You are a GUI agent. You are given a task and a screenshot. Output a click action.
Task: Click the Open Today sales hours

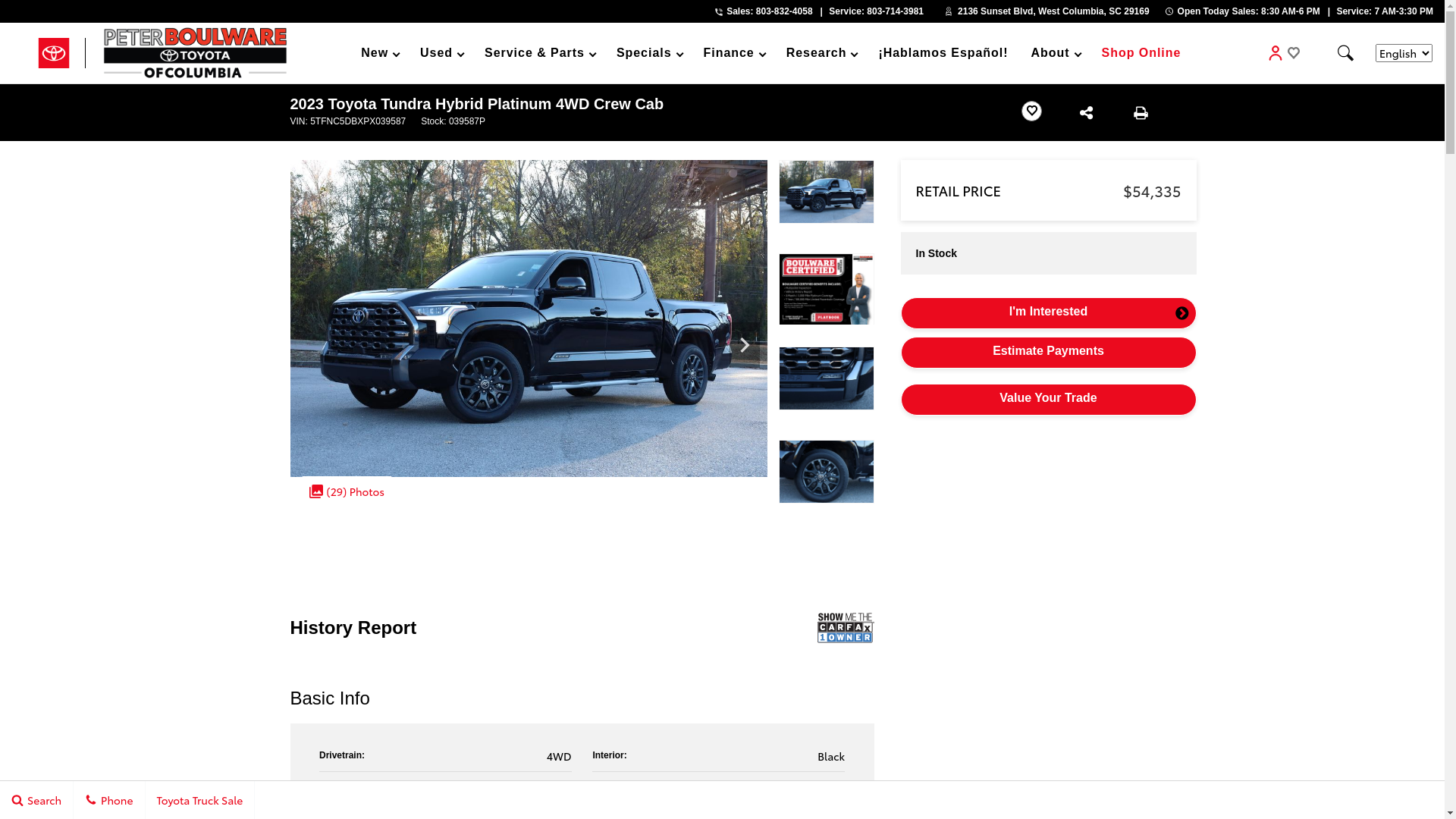click(1248, 11)
